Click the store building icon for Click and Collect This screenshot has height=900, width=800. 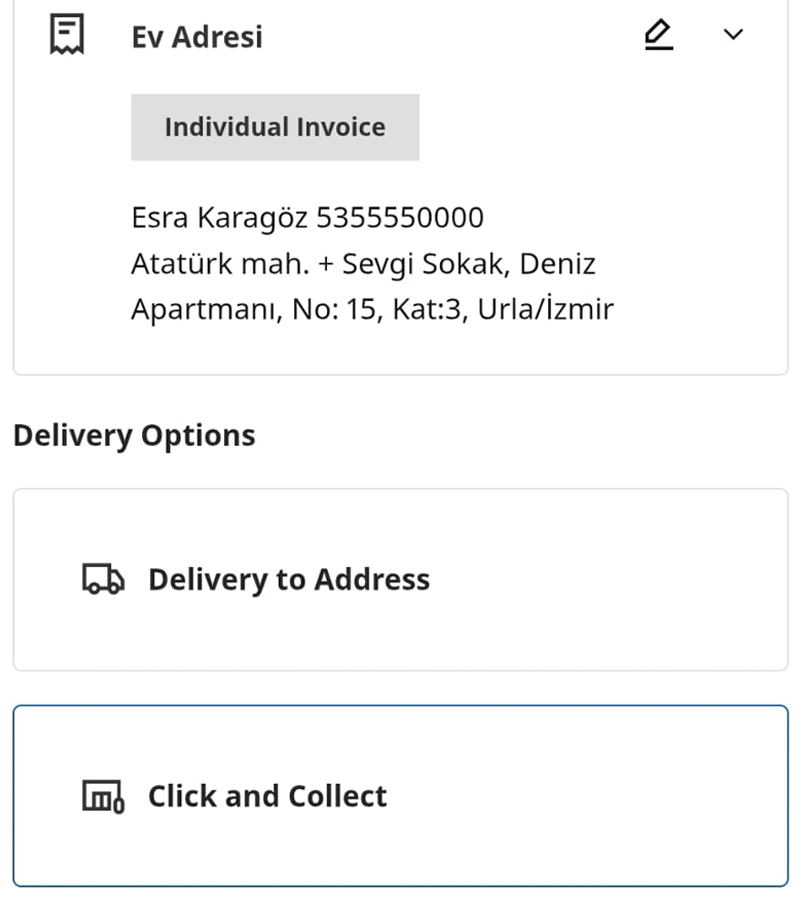click(102, 796)
